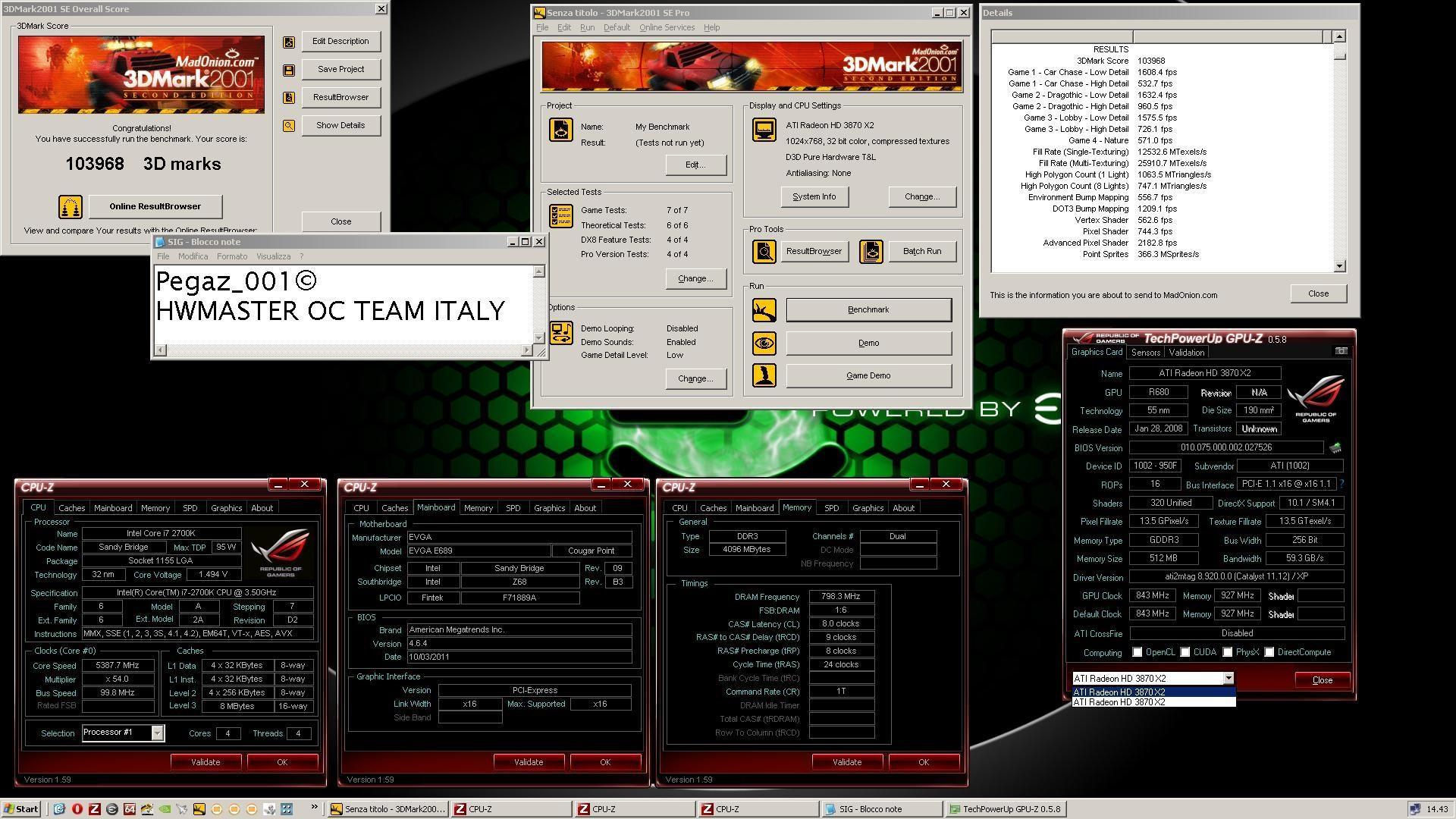Toggle the PhysX checkbox in GPU-Z
Image resolution: width=1456 pixels, height=819 pixels.
tap(1227, 652)
